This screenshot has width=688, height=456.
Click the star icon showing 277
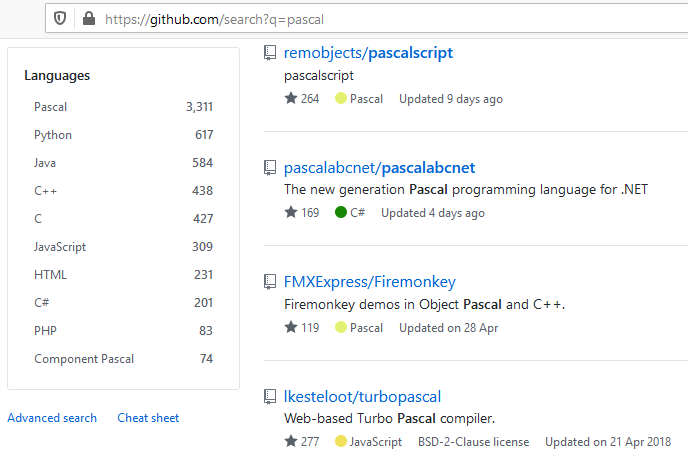291,442
